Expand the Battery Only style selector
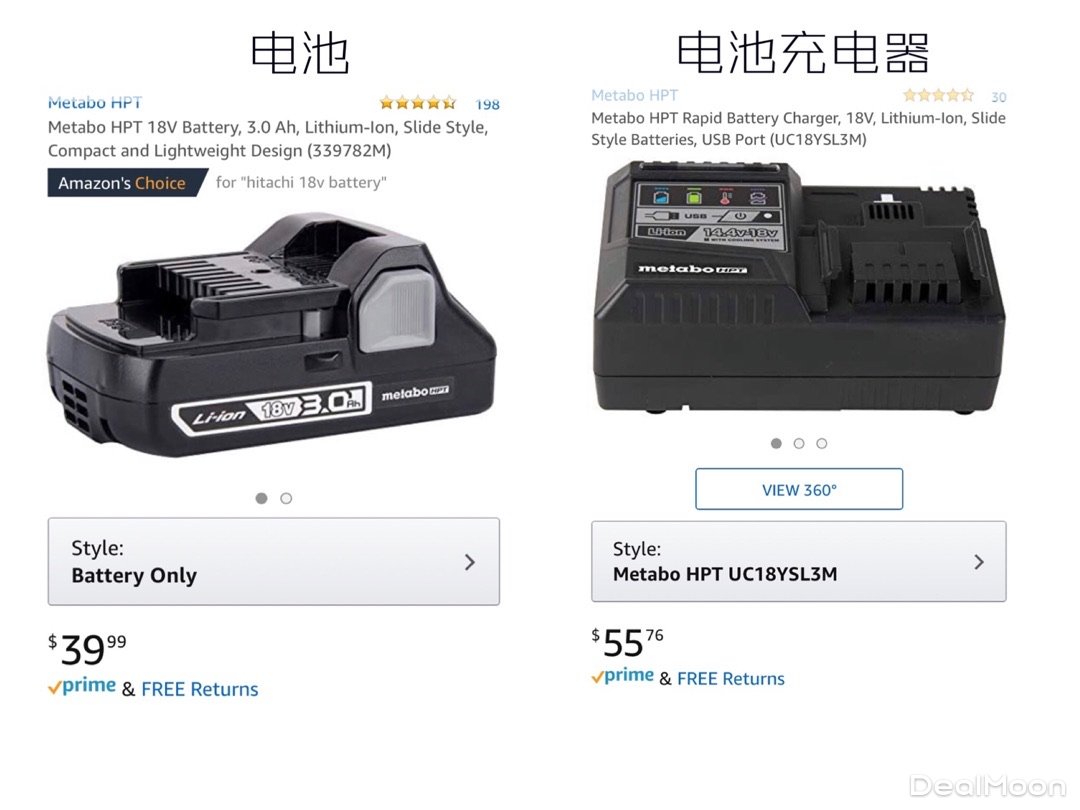 (x=273, y=561)
